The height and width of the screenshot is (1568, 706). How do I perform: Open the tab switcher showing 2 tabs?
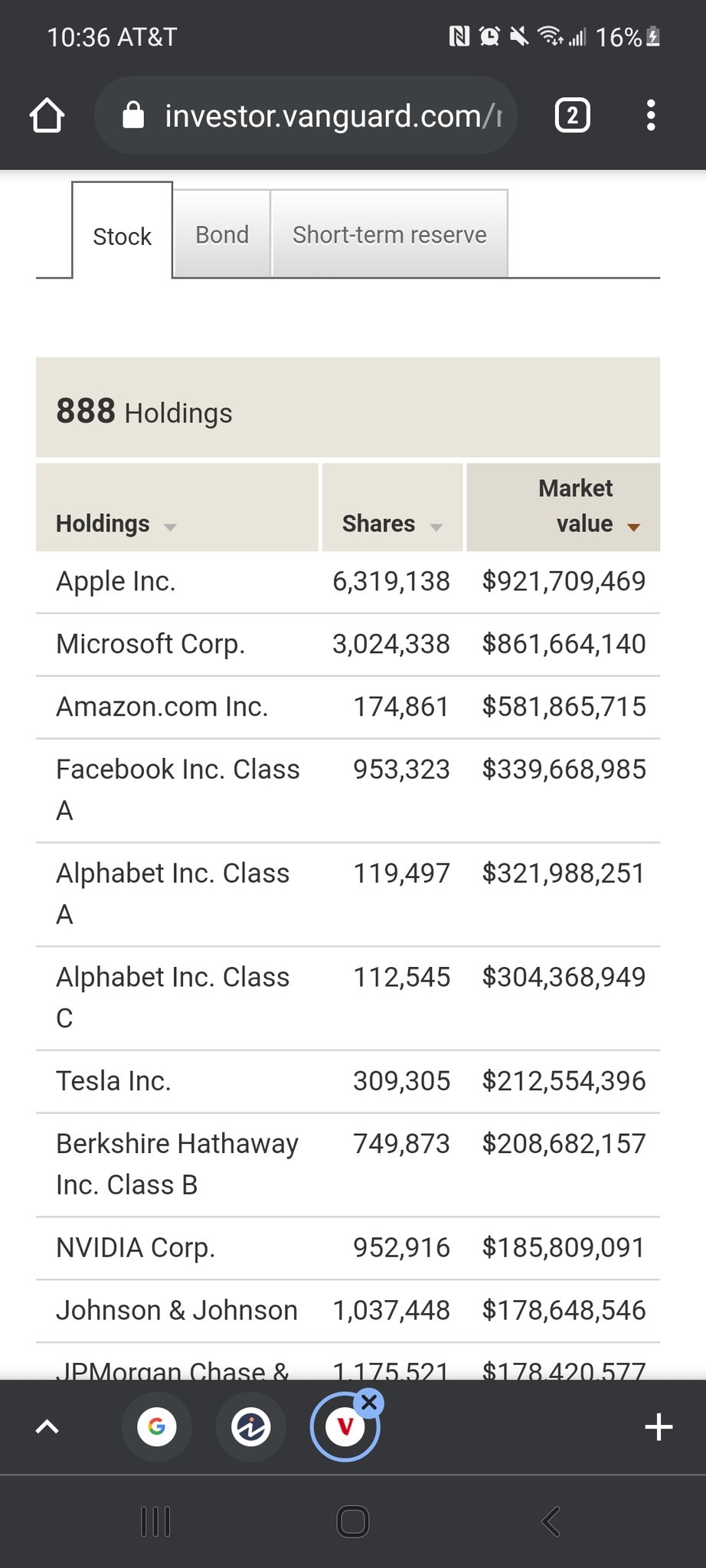pyautogui.click(x=572, y=116)
